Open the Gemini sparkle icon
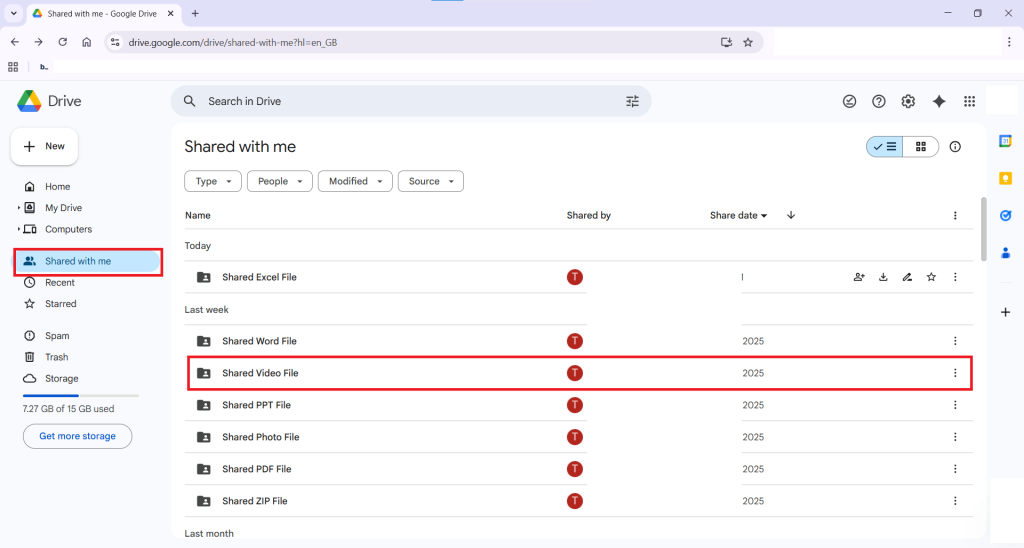This screenshot has height=548, width=1024. pyautogui.click(x=938, y=101)
